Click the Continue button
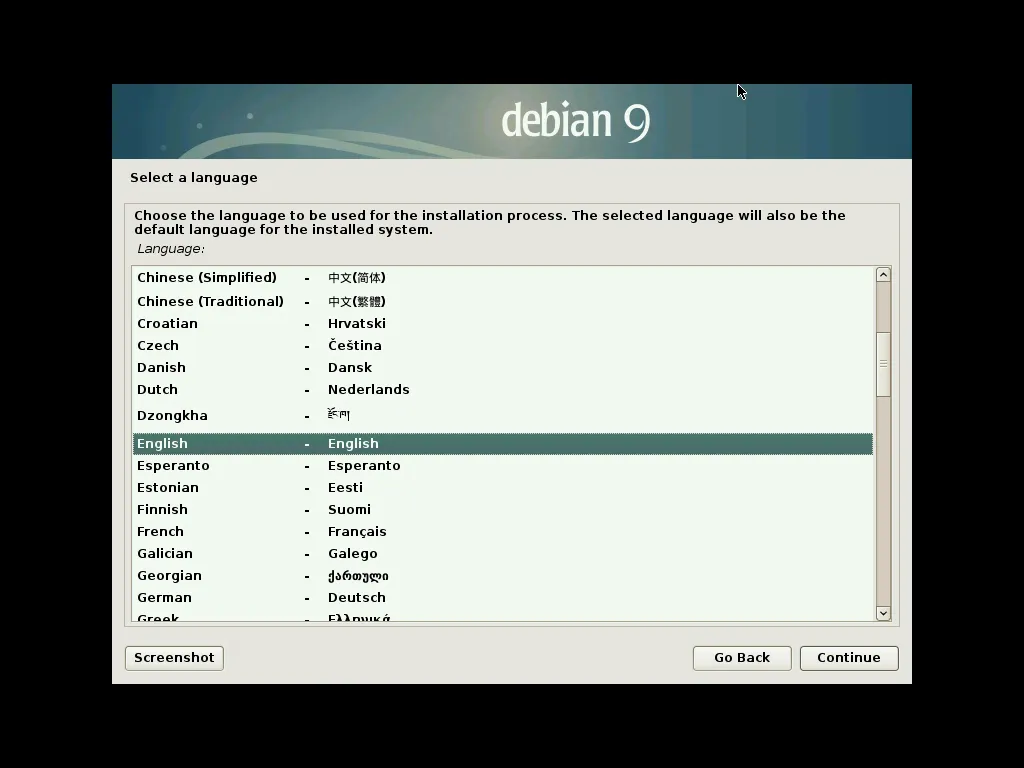This screenshot has height=768, width=1024. coord(849,658)
